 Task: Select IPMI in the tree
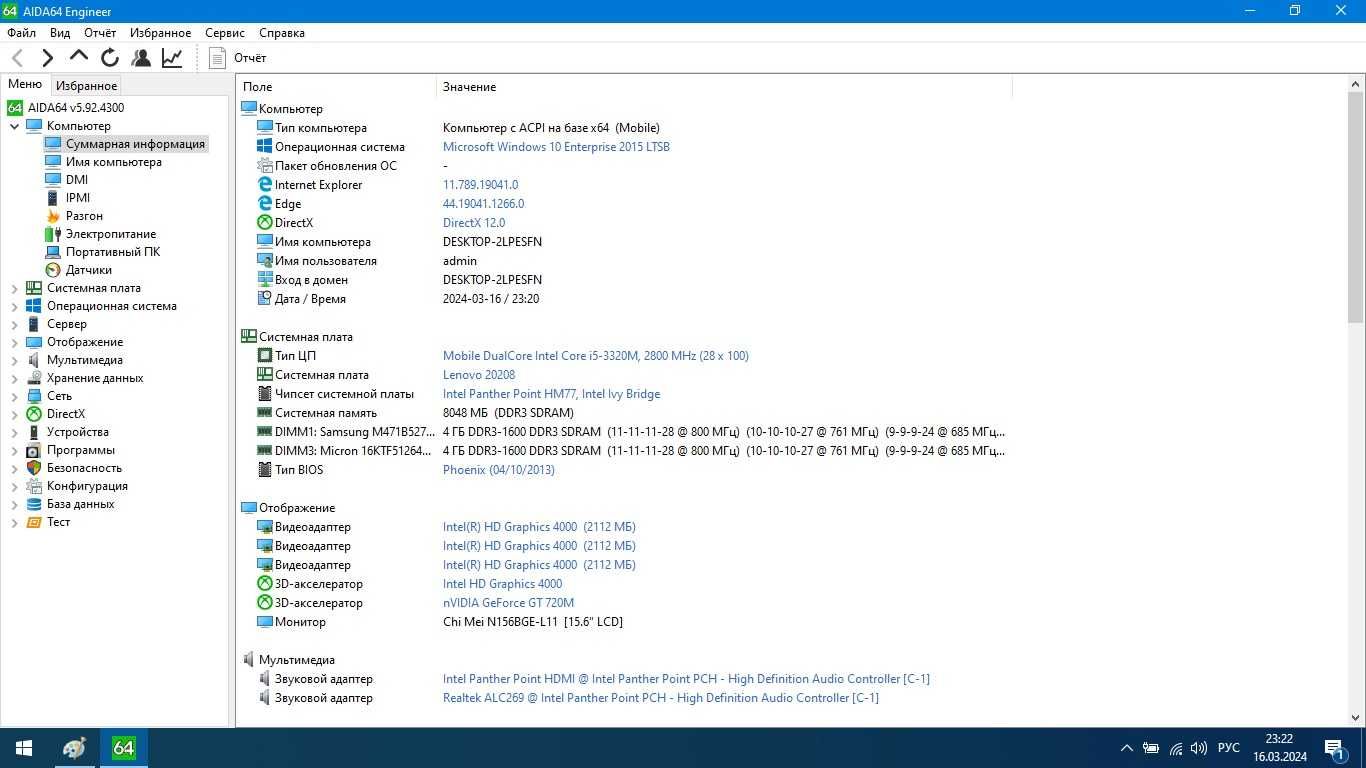[x=78, y=198]
